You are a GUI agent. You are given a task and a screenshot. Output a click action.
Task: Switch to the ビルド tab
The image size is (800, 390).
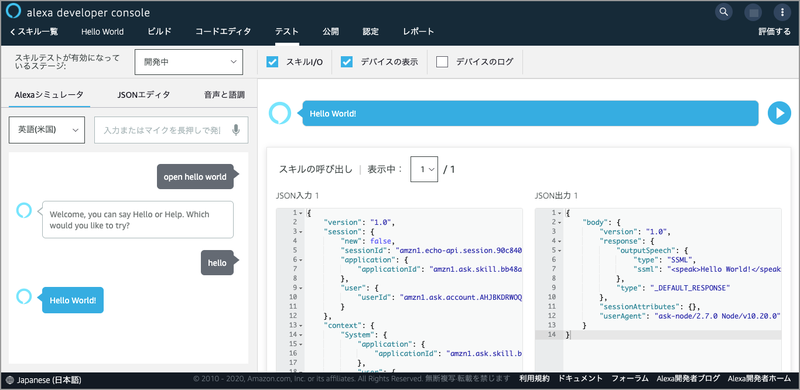pyautogui.click(x=159, y=32)
